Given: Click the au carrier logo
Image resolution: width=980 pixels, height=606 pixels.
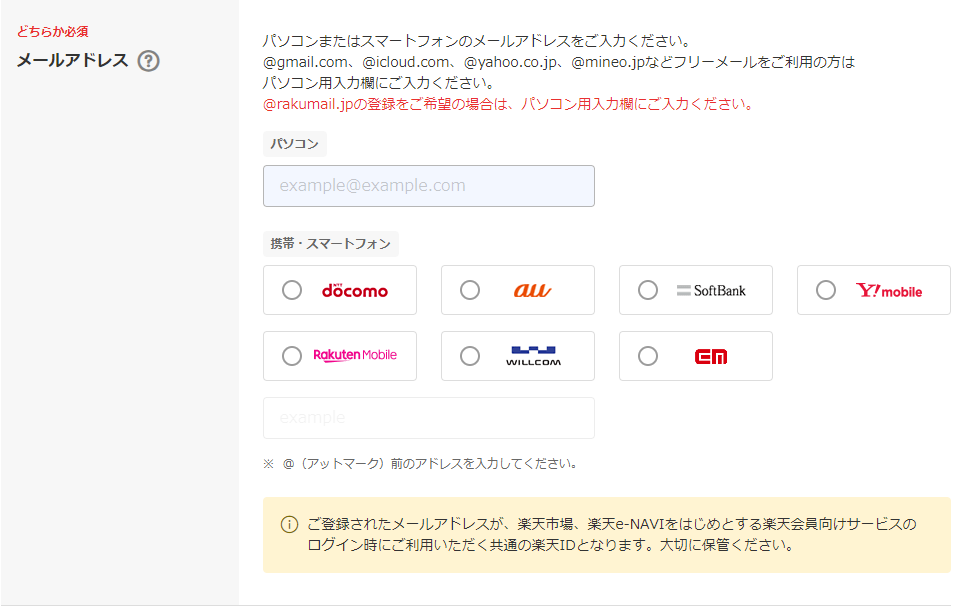Looking at the screenshot, I should click(x=532, y=291).
